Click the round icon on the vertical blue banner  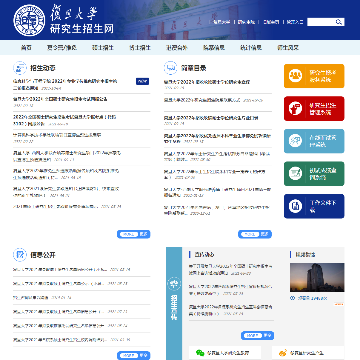(174, 284)
